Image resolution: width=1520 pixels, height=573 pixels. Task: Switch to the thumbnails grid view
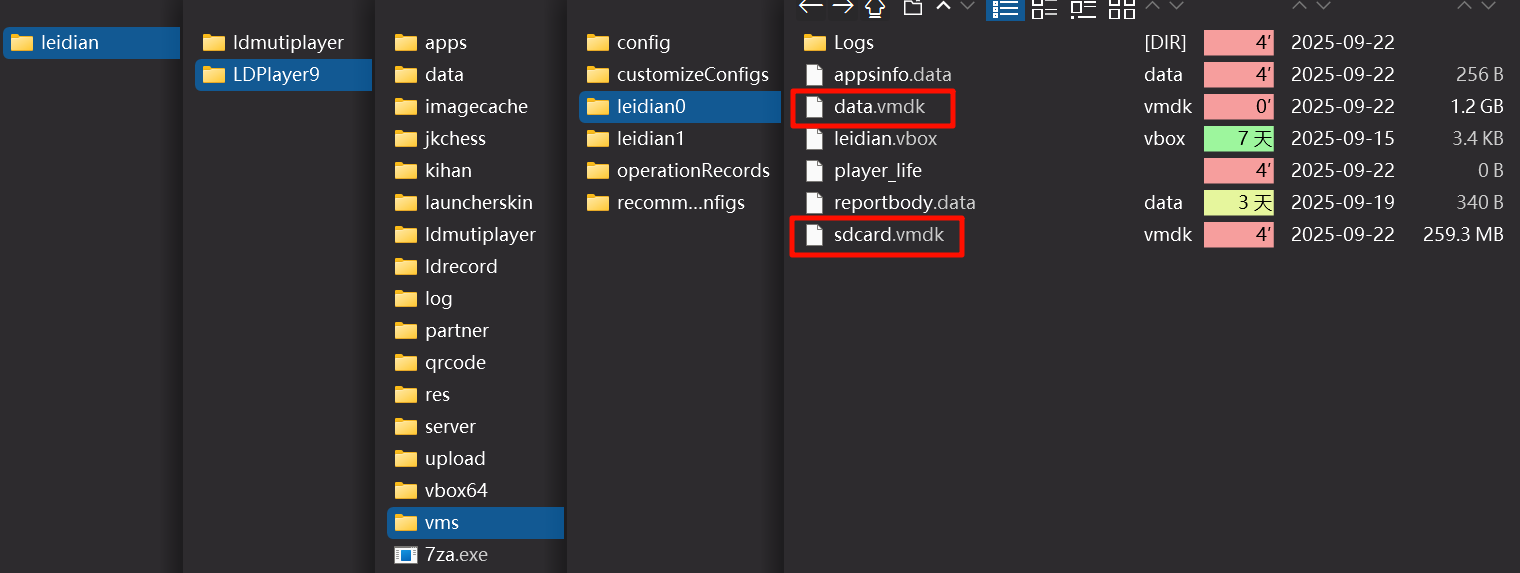click(1122, 8)
